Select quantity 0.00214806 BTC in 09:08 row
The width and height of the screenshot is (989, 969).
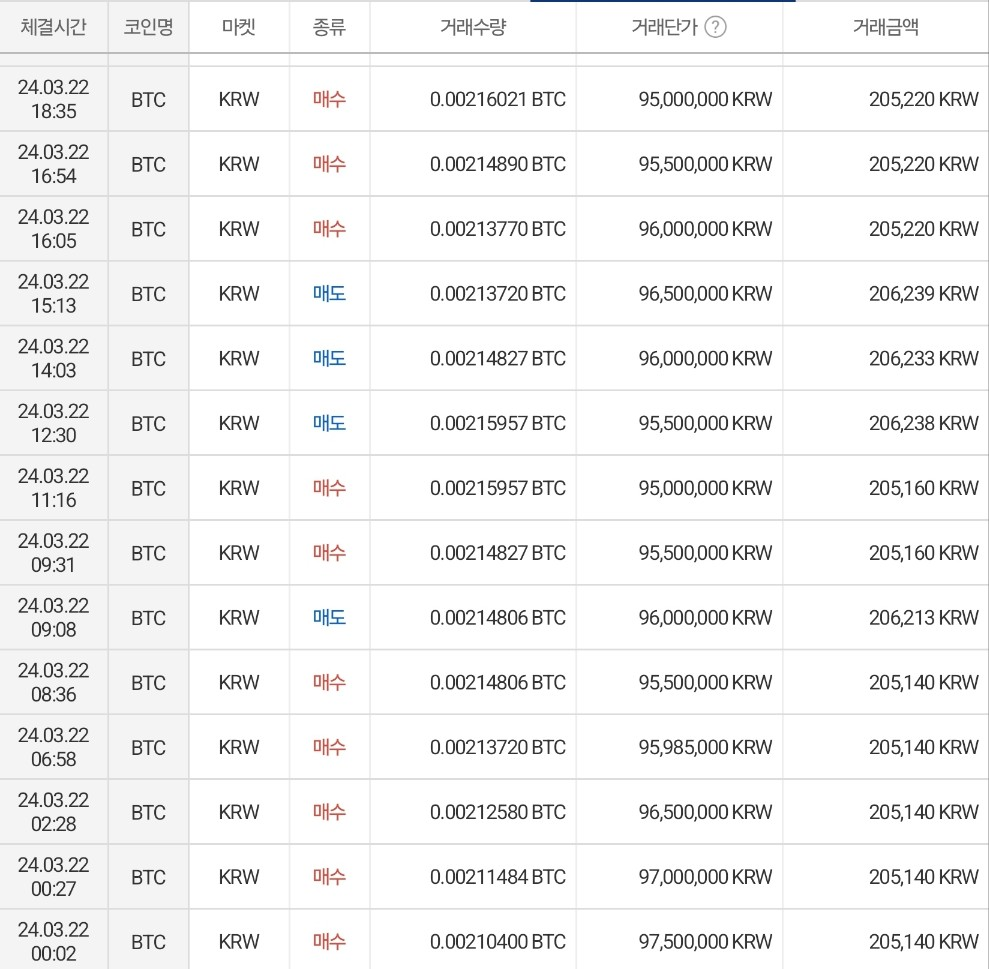tap(498, 618)
